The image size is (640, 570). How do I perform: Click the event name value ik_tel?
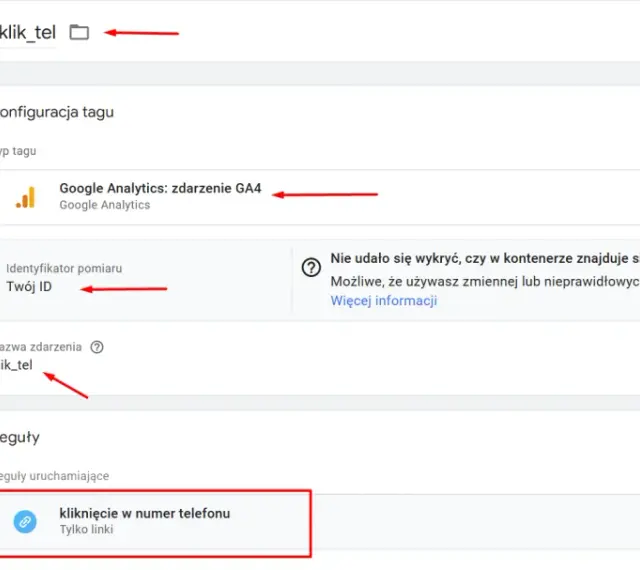(x=16, y=365)
